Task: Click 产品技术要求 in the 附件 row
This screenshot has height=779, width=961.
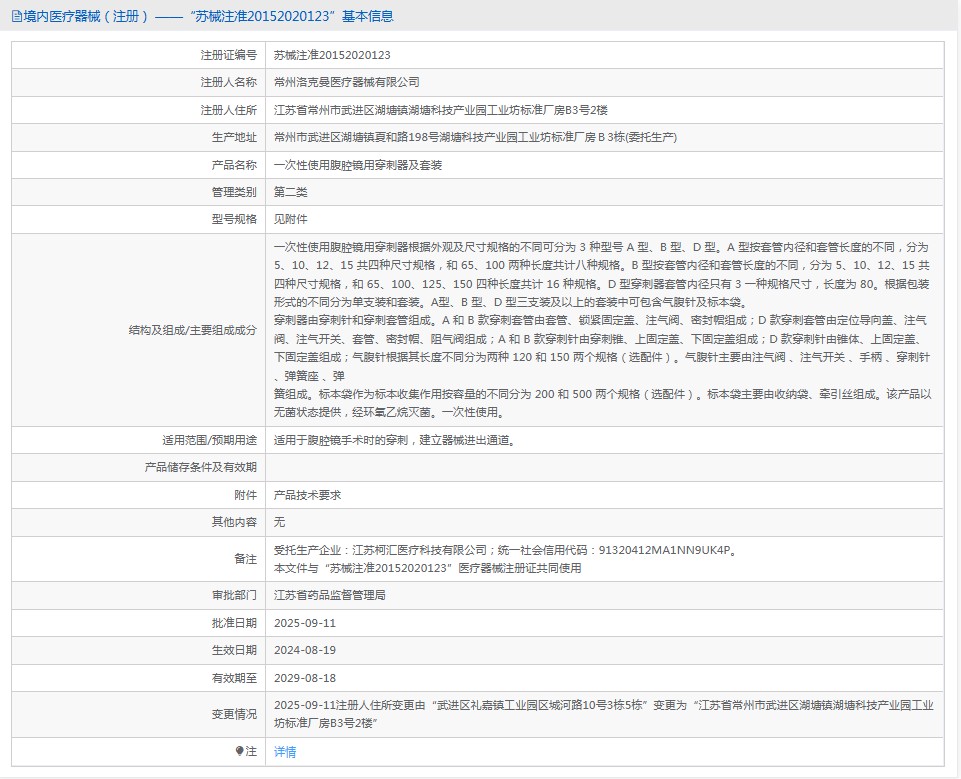Action: pos(307,495)
